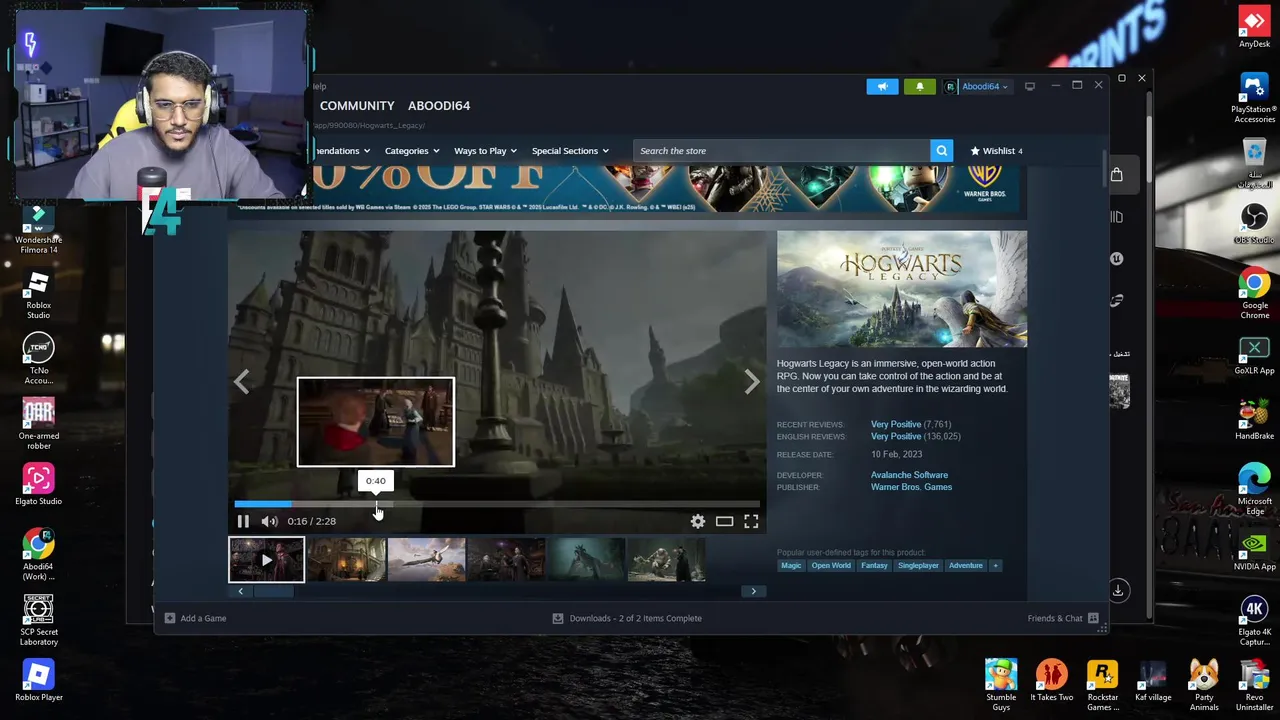Show the previous media item arrow
Viewport: 1280px width, 720px height.
[241, 381]
